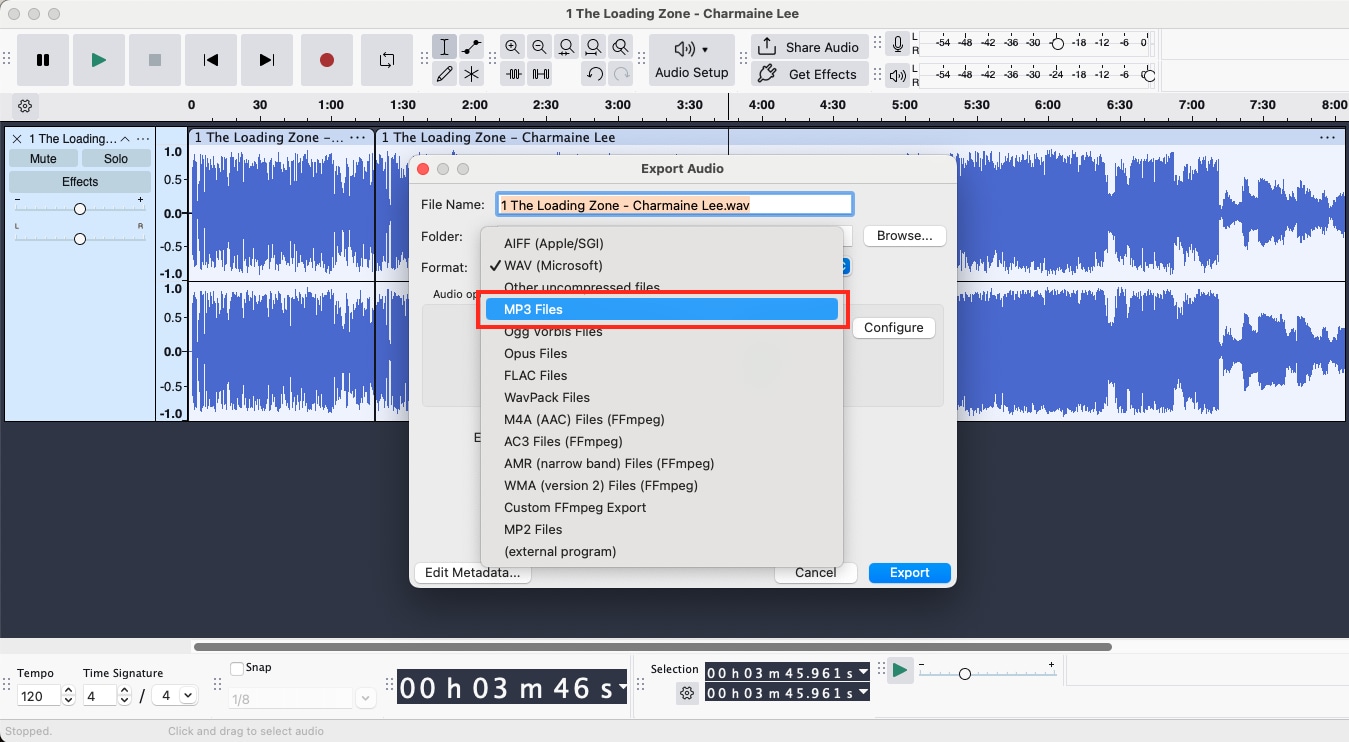
Task: Click the Zoom In icon
Action: [513, 47]
